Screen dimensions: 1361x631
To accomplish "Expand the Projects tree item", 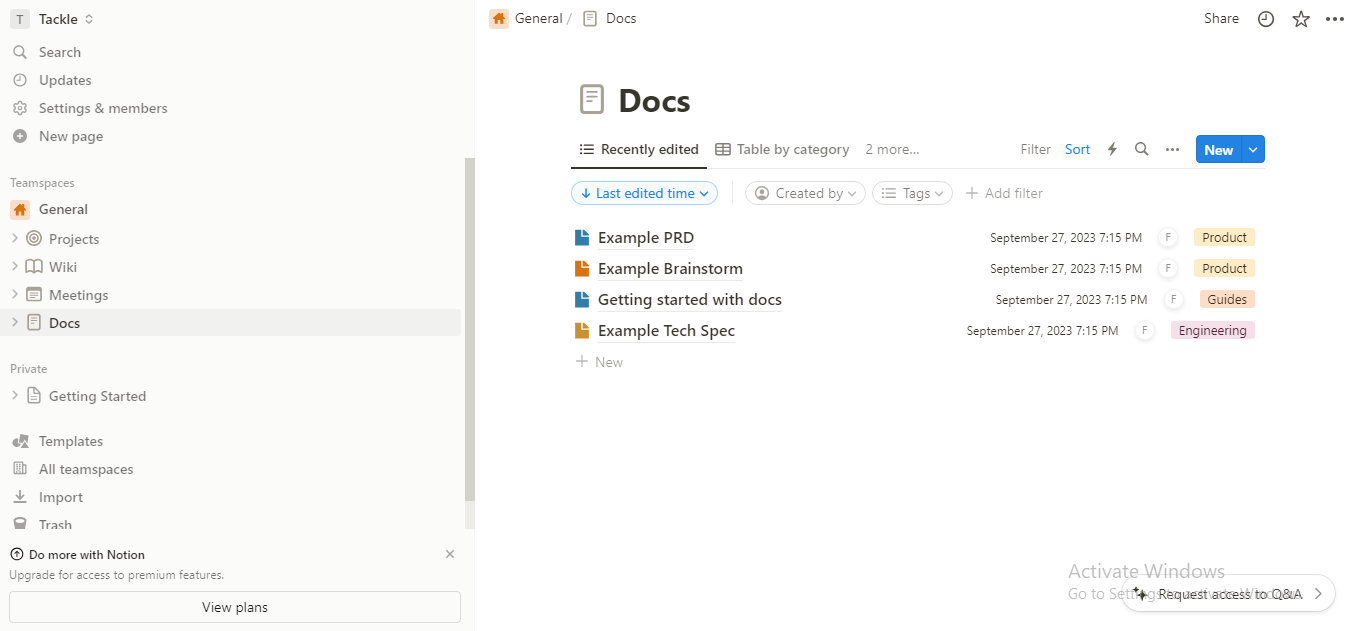I will click(15, 239).
